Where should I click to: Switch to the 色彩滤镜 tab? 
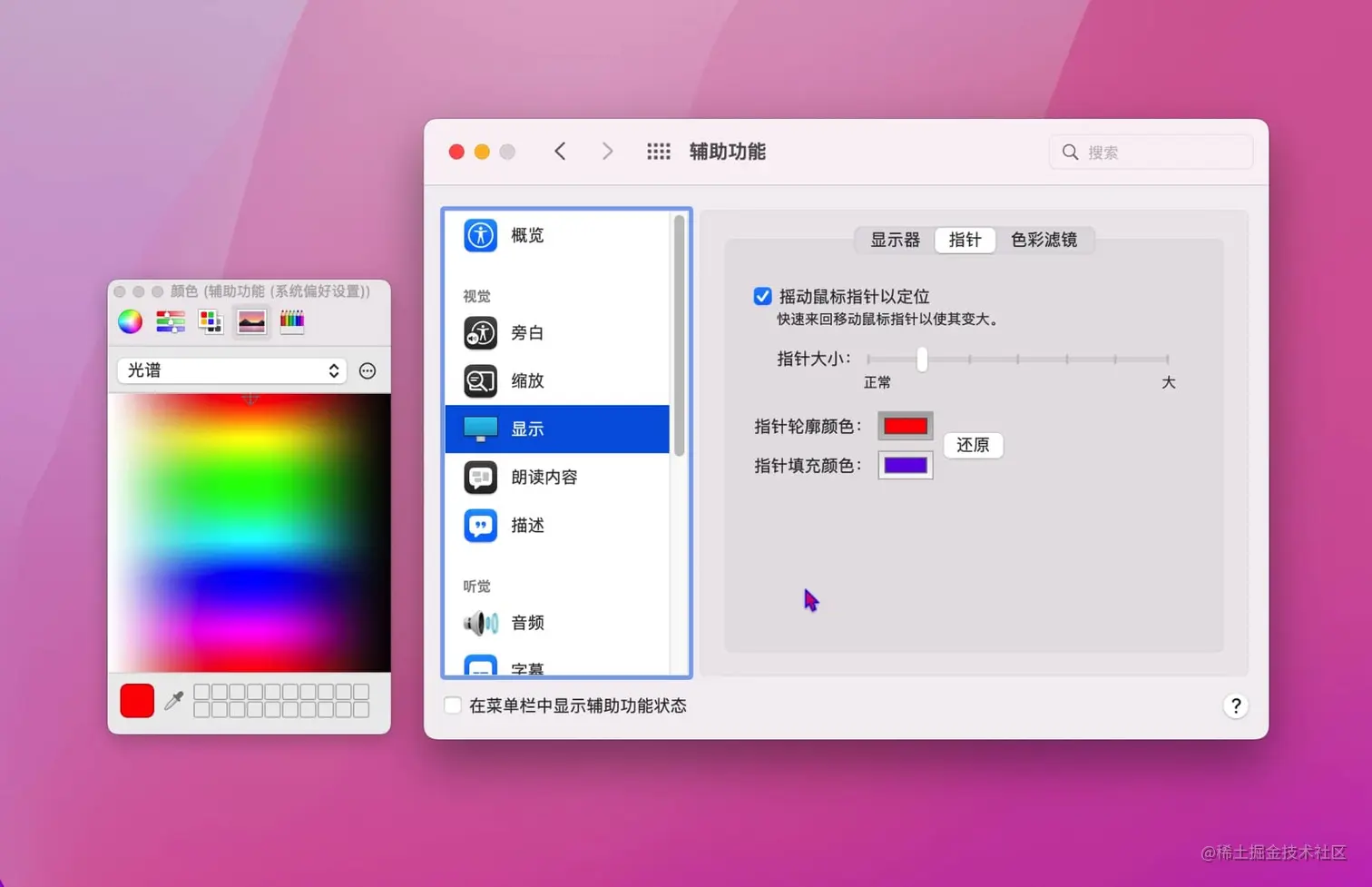[1044, 240]
